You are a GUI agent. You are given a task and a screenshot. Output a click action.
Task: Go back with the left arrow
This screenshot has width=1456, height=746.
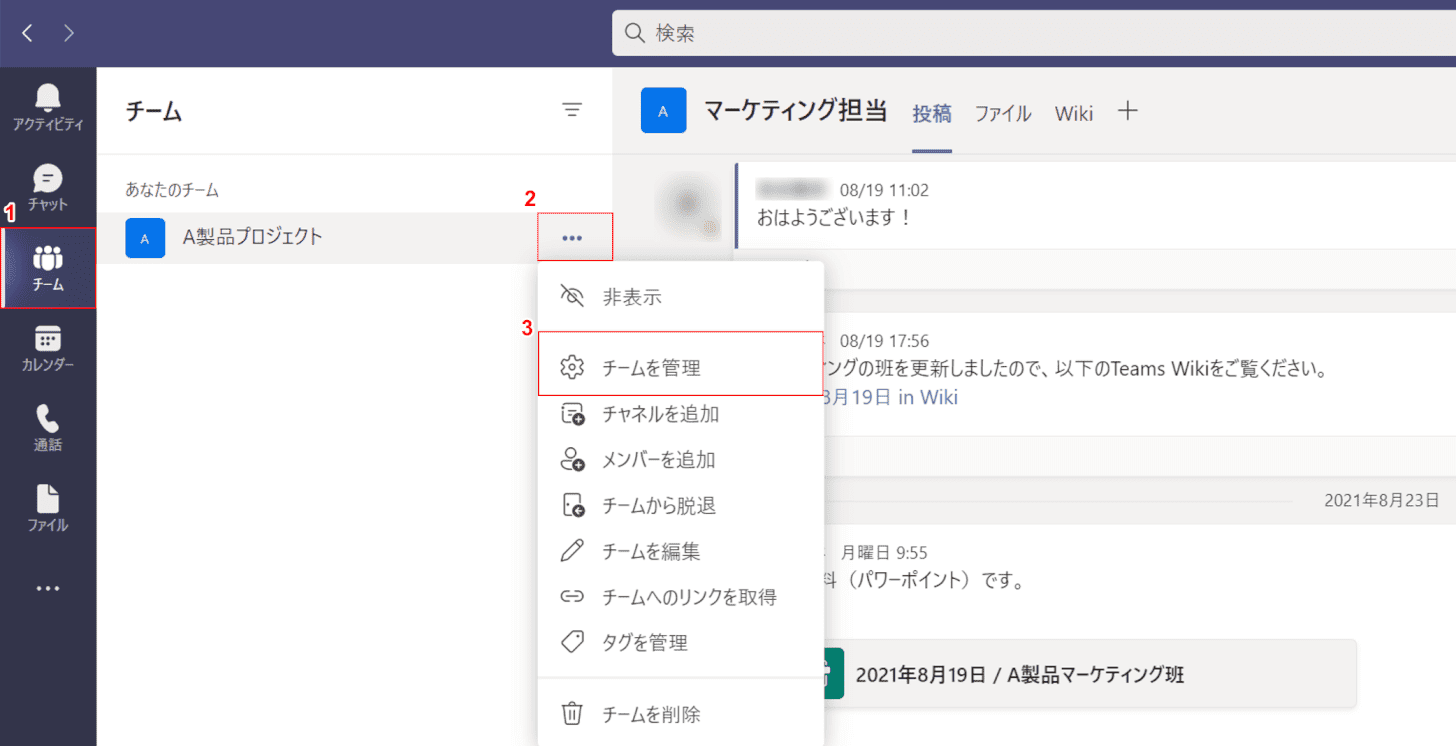pyautogui.click(x=27, y=33)
